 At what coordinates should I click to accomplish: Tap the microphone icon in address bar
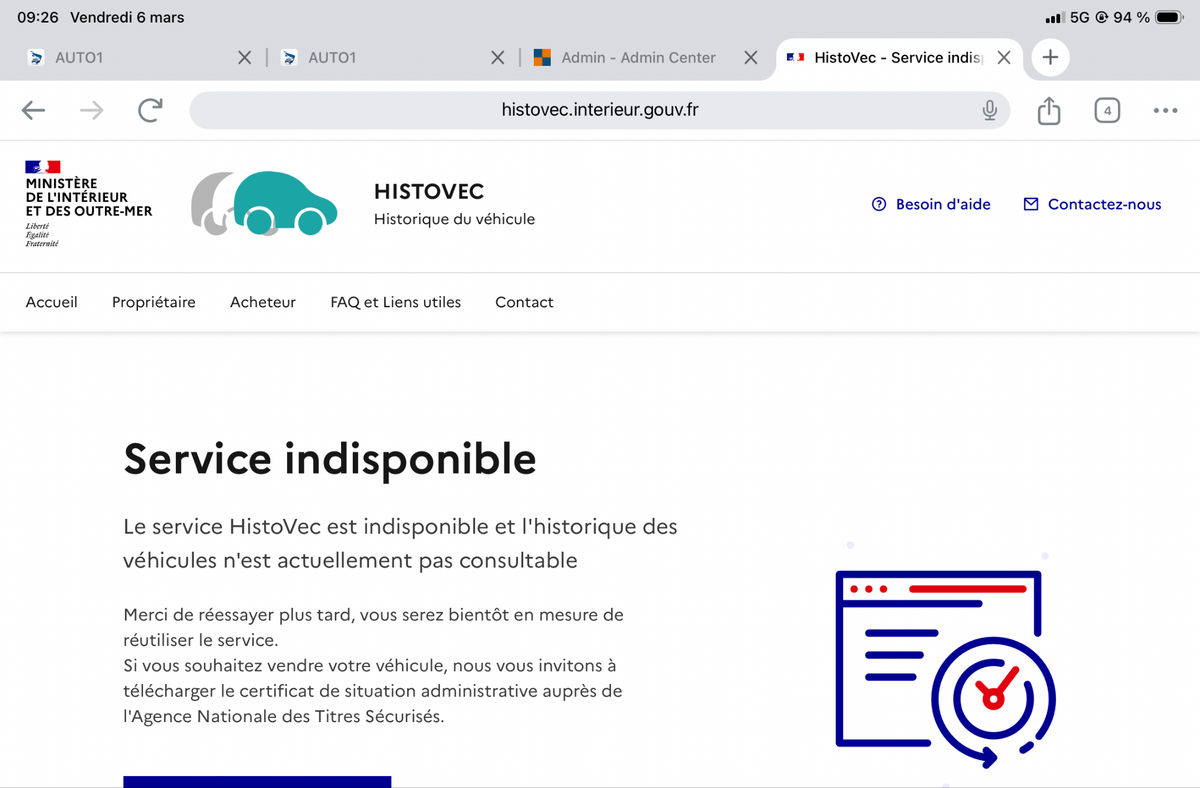click(989, 111)
